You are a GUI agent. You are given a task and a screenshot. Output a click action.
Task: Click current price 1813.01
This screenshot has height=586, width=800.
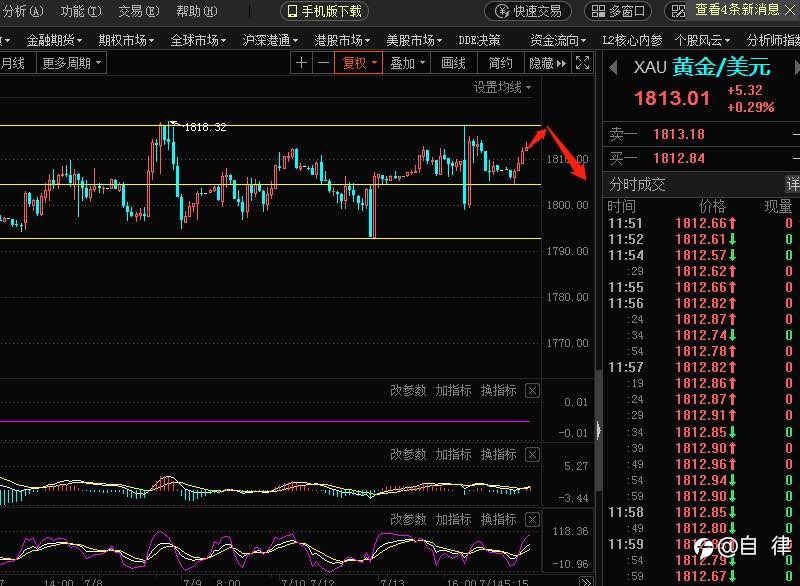672,98
